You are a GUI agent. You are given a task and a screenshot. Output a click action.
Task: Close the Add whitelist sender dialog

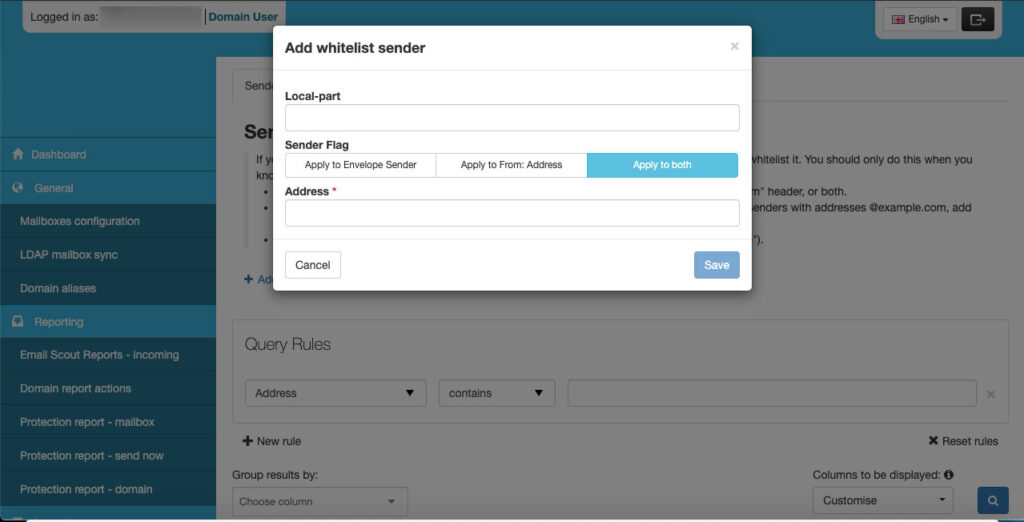(x=735, y=46)
